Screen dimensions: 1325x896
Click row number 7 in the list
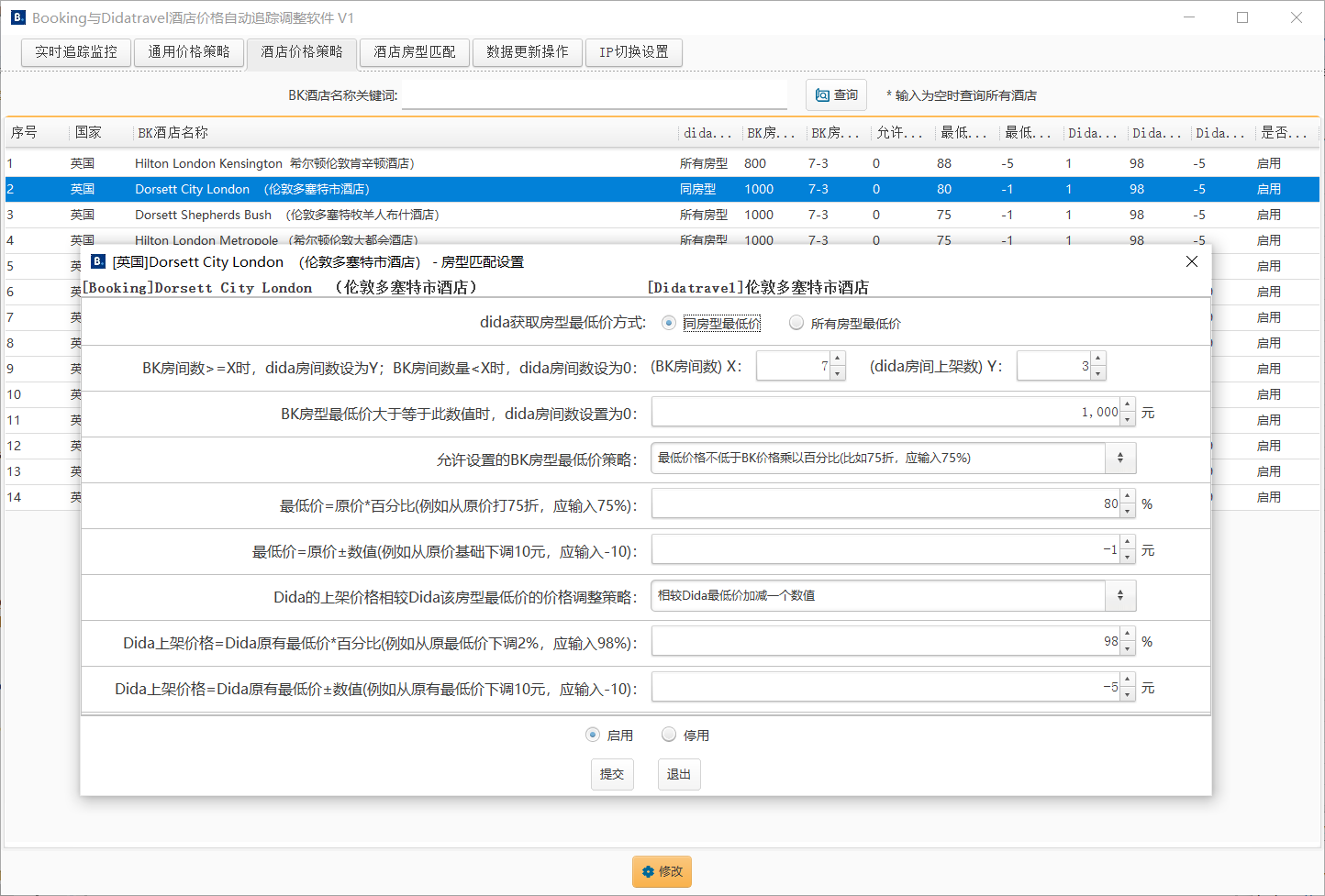pos(10,317)
